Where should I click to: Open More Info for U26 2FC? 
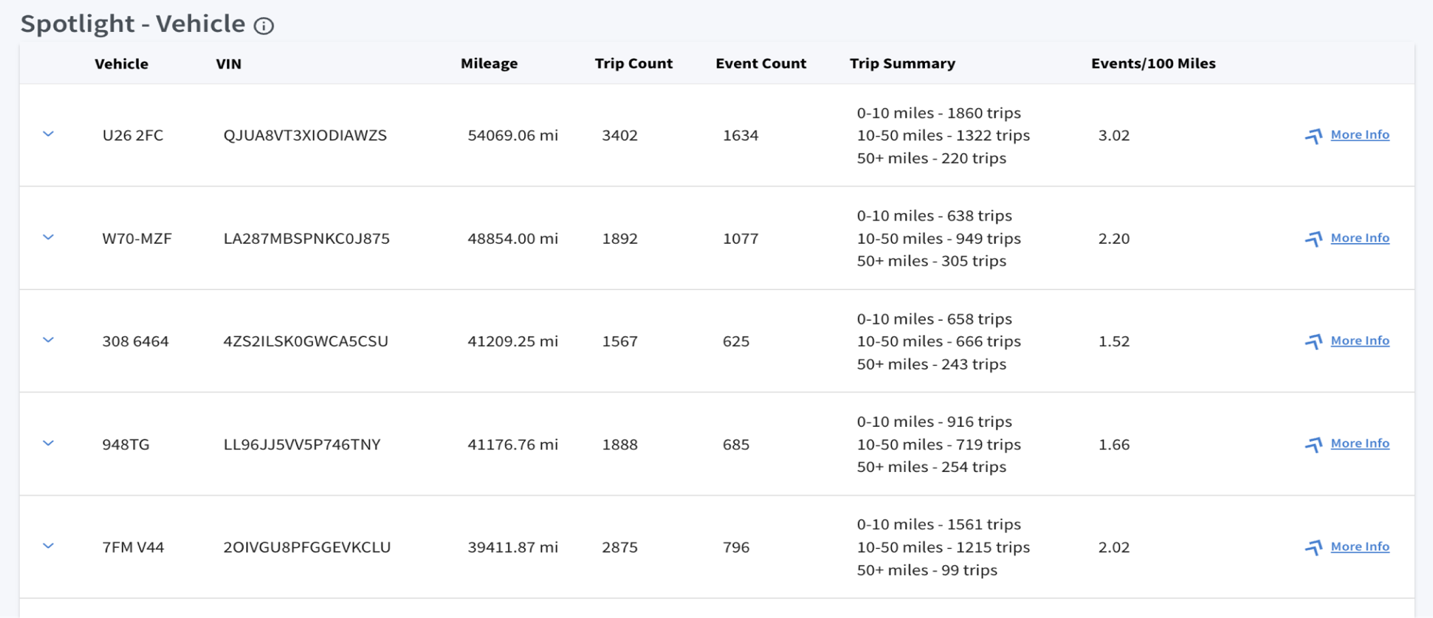1360,135
